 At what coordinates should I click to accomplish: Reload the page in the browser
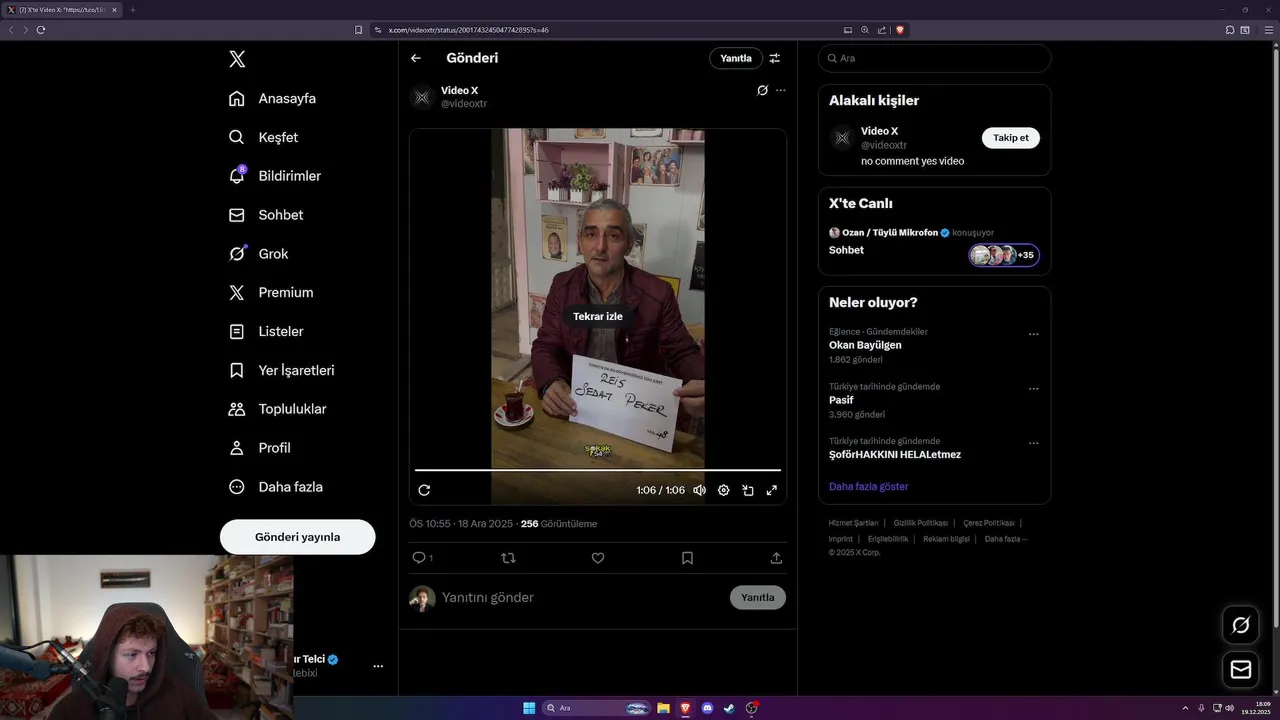point(41,30)
